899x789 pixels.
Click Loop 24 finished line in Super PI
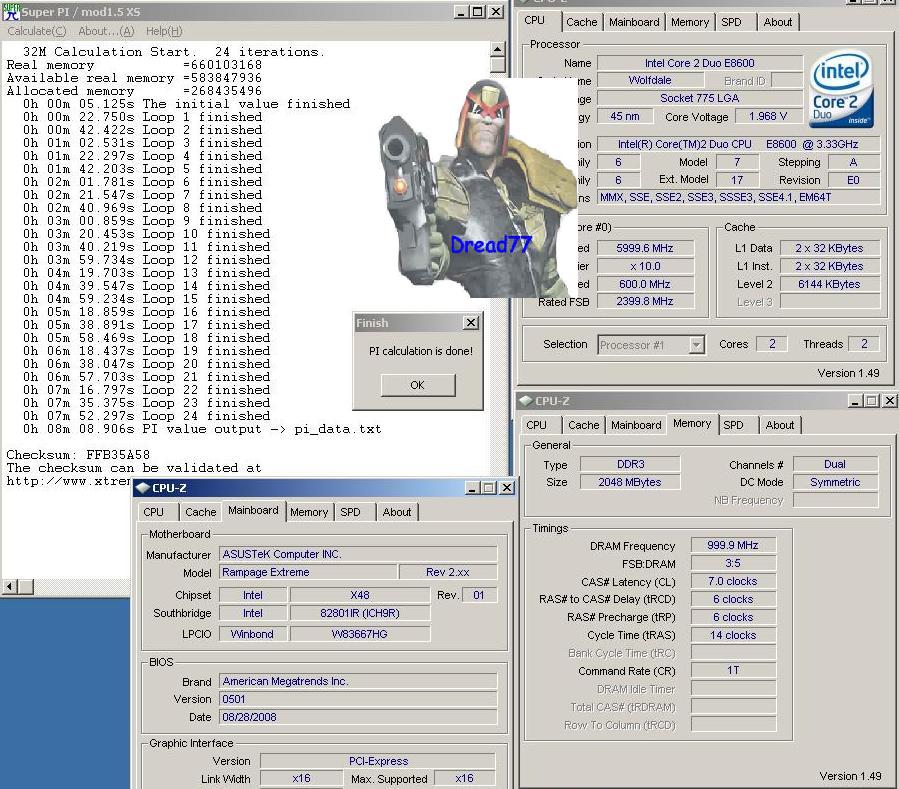[x=146, y=416]
